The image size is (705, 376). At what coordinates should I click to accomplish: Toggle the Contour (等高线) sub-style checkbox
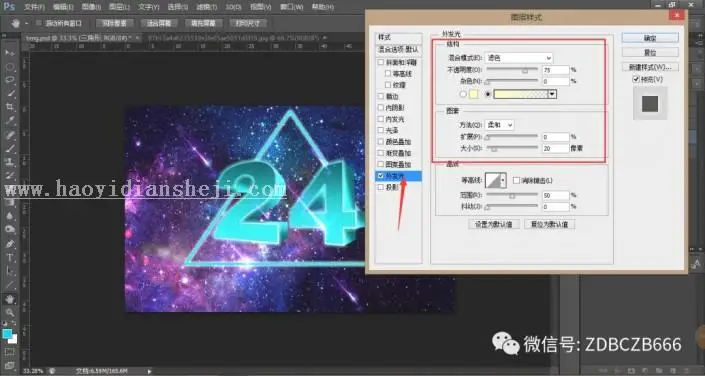click(388, 73)
